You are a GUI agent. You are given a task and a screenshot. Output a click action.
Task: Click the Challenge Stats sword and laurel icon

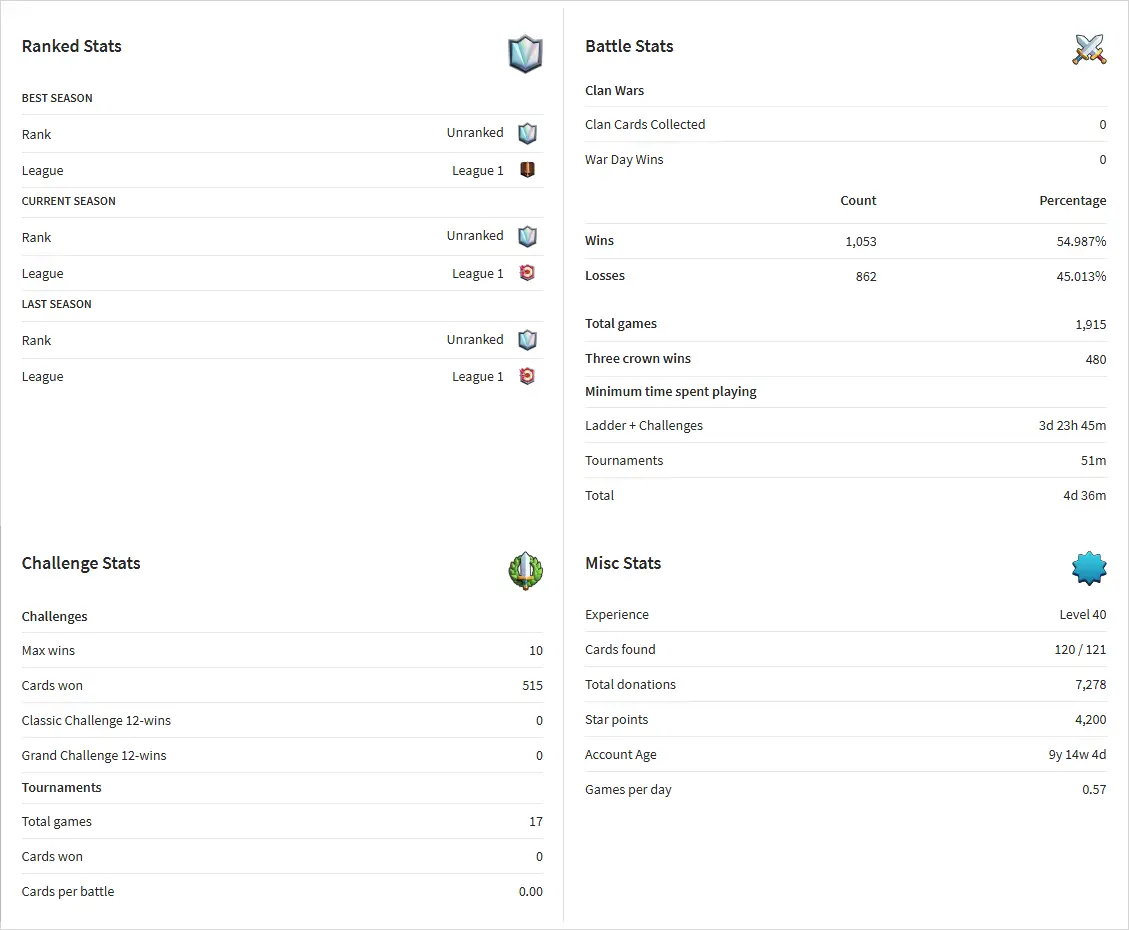click(x=525, y=570)
